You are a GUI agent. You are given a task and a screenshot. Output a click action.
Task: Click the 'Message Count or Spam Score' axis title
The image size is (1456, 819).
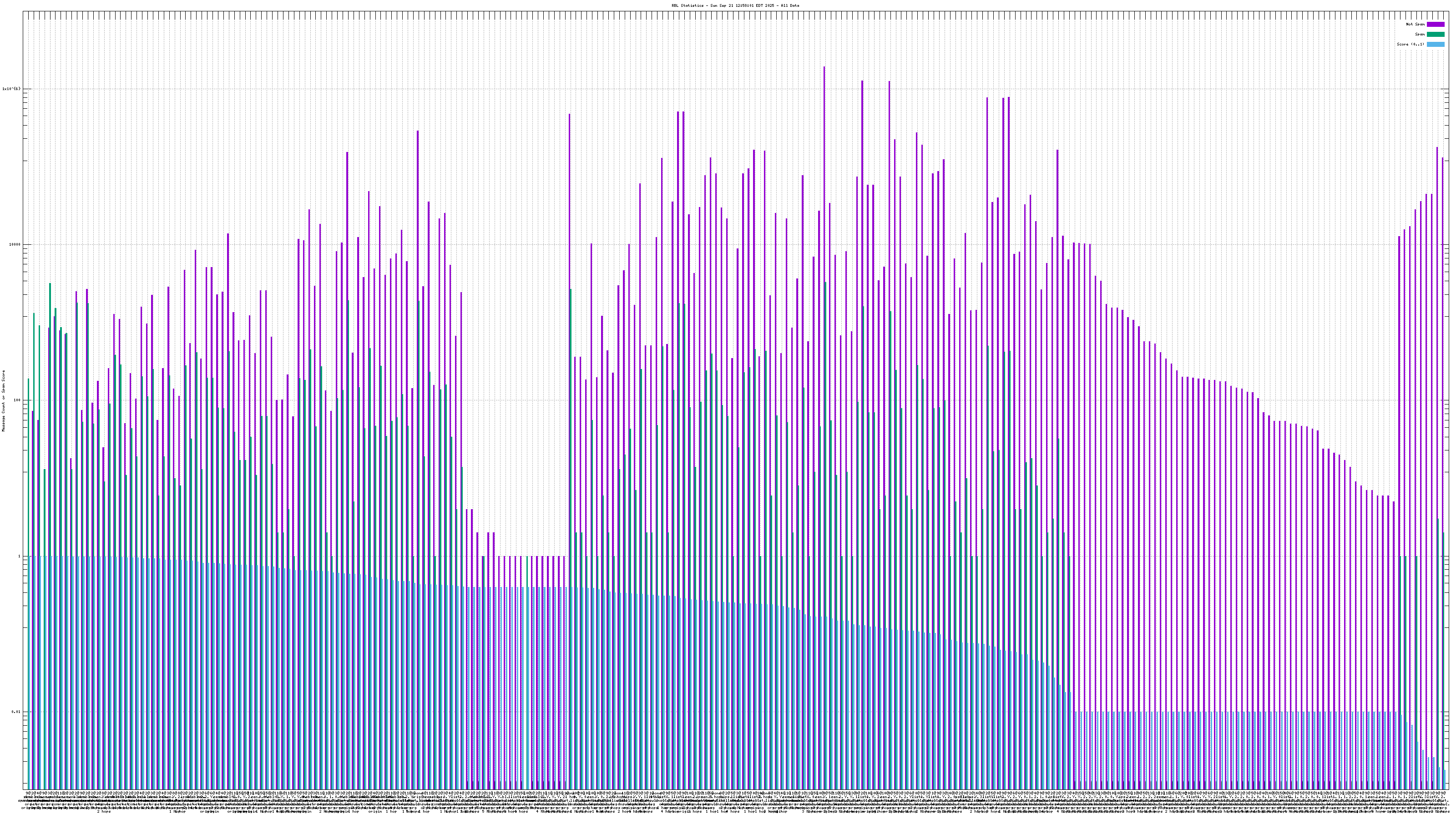3,401
